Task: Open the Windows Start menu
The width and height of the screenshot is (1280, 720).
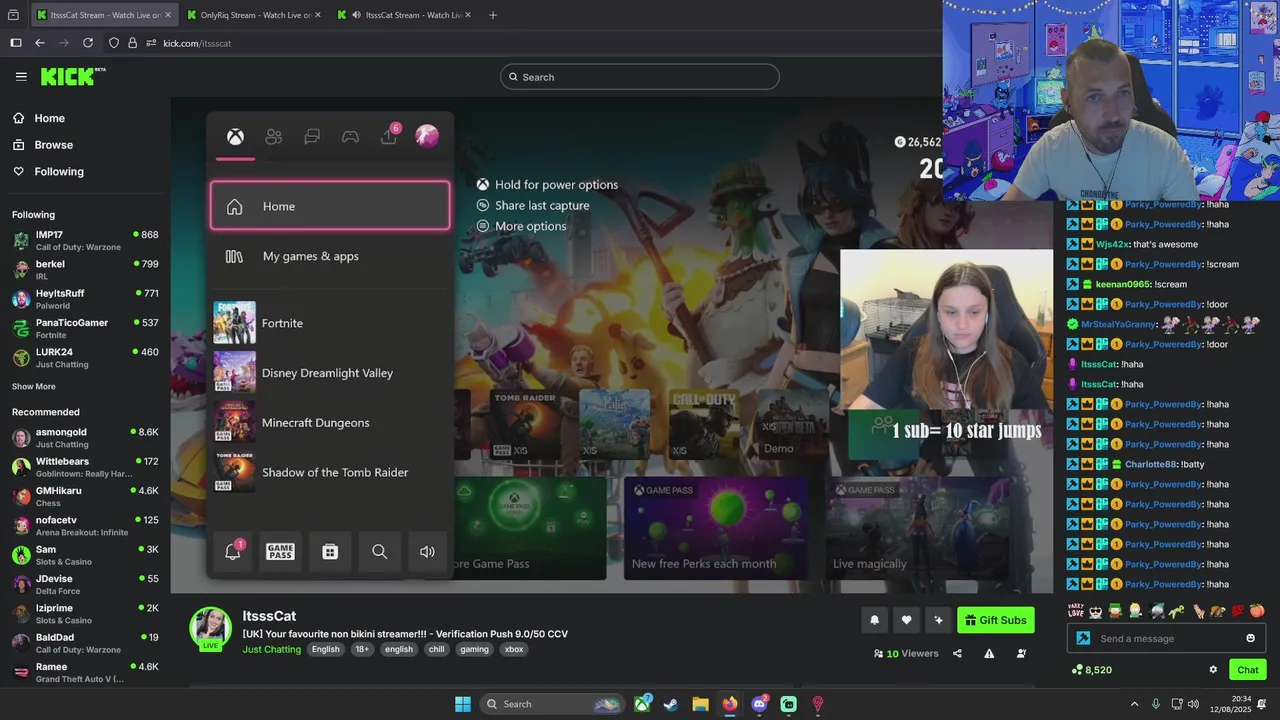Action: [463, 704]
